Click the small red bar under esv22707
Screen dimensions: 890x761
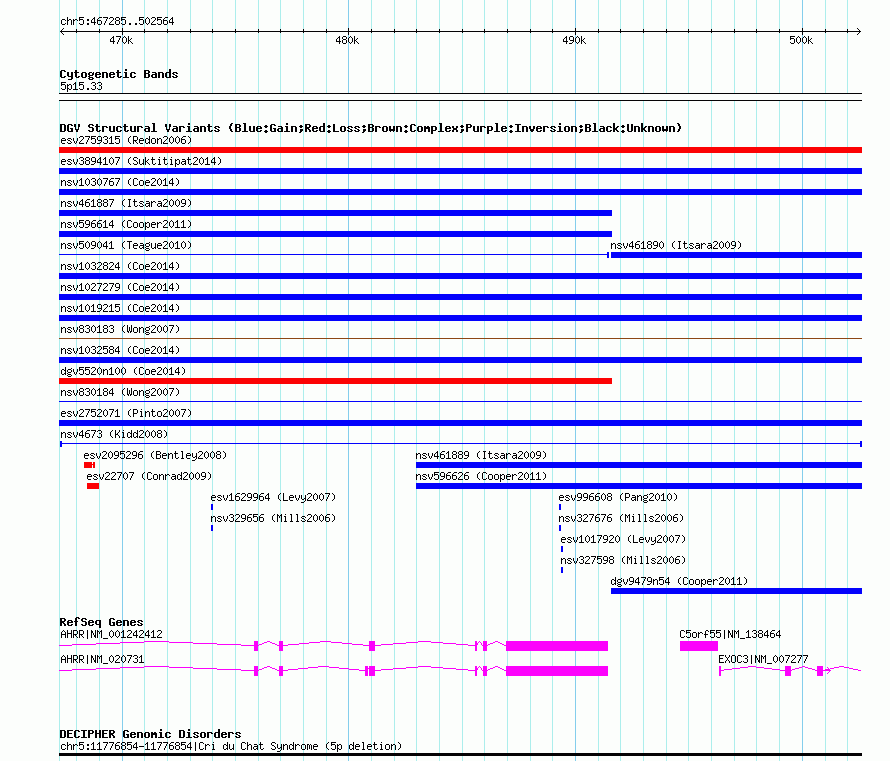[x=93, y=486]
